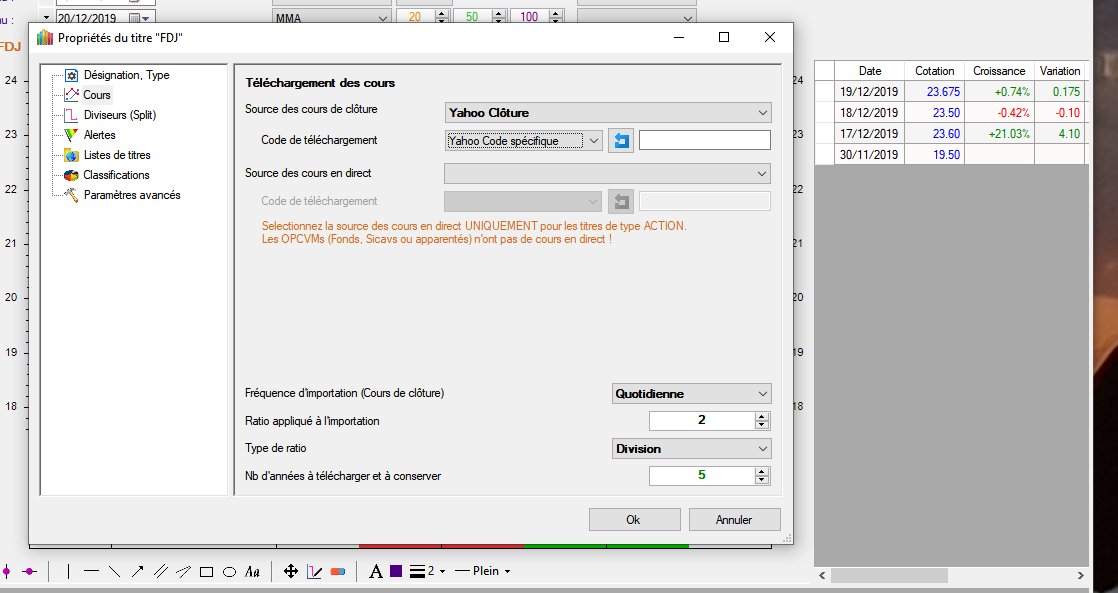The image size is (1118, 593).
Task: Open the Division ratio type dropdown
Action: point(691,449)
